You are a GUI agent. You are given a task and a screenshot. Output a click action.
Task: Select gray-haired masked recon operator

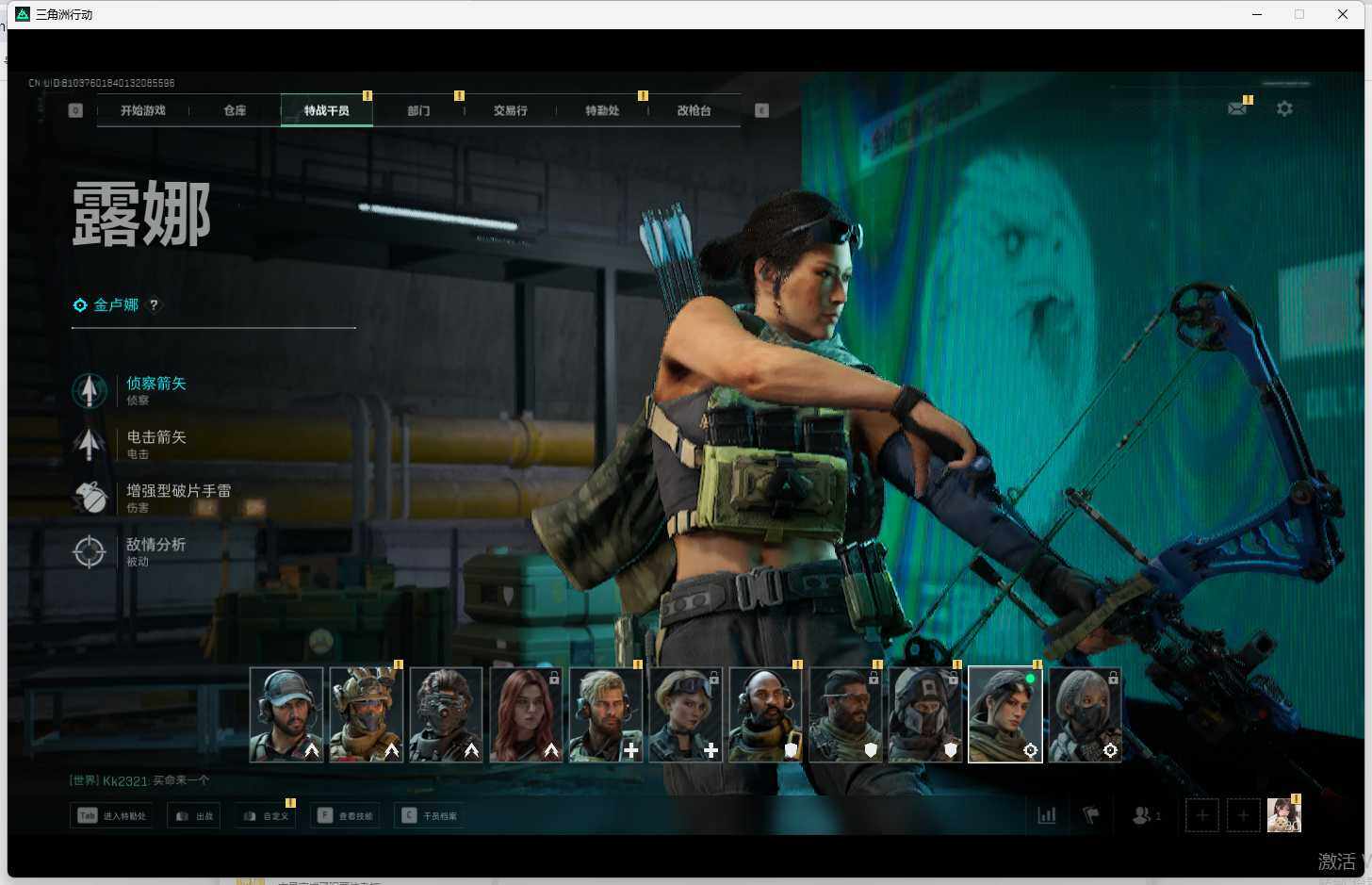pos(1086,714)
